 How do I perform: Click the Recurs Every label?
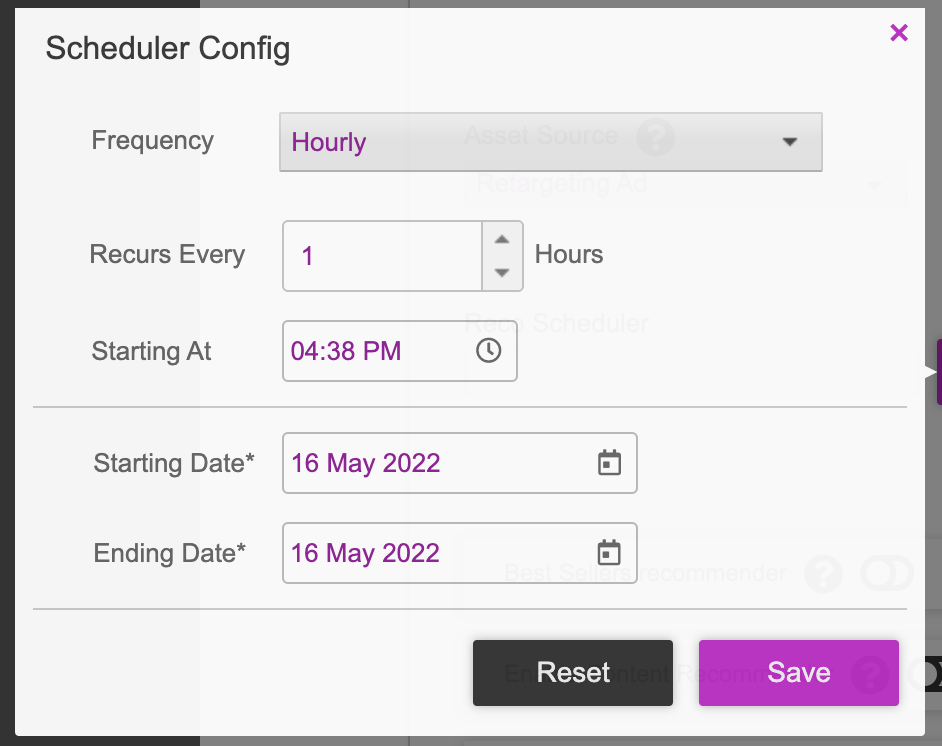coord(167,255)
